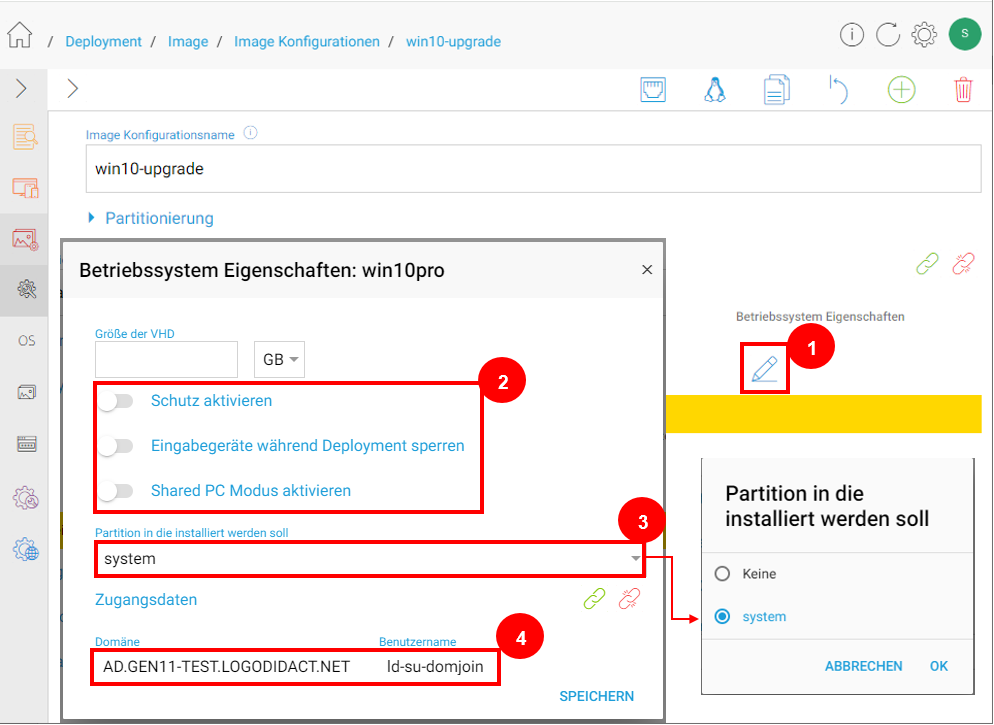The image size is (994, 725).
Task: Edit the Image Konfigurationsname field
Action: coord(533,169)
